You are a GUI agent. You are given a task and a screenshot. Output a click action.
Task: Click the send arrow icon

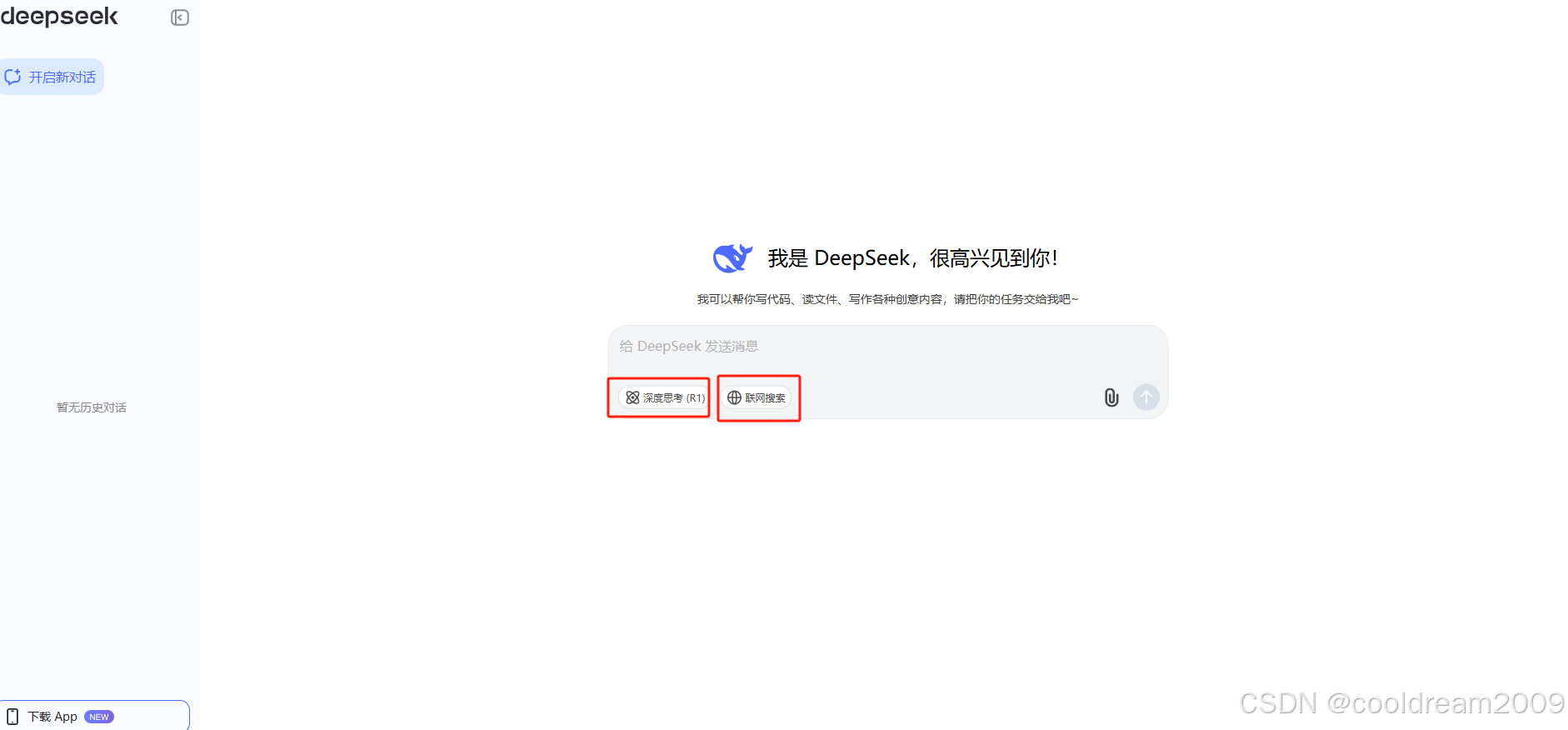pos(1146,397)
